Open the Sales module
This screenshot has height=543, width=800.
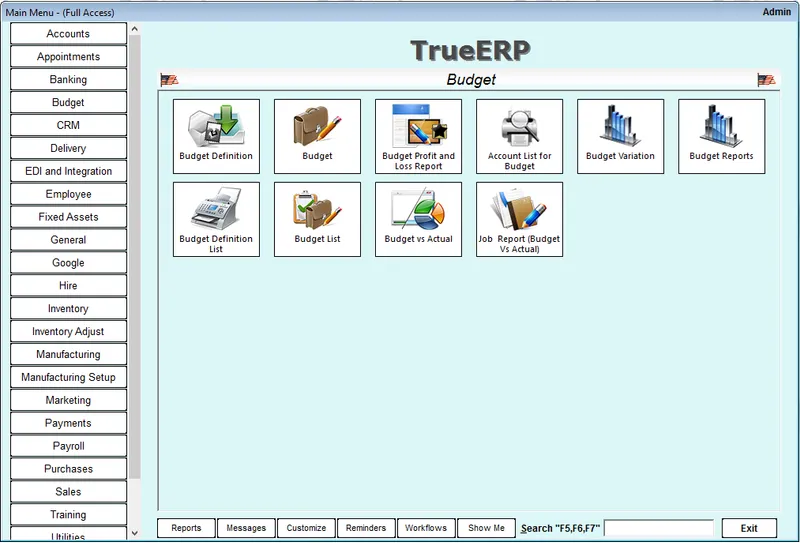point(68,492)
